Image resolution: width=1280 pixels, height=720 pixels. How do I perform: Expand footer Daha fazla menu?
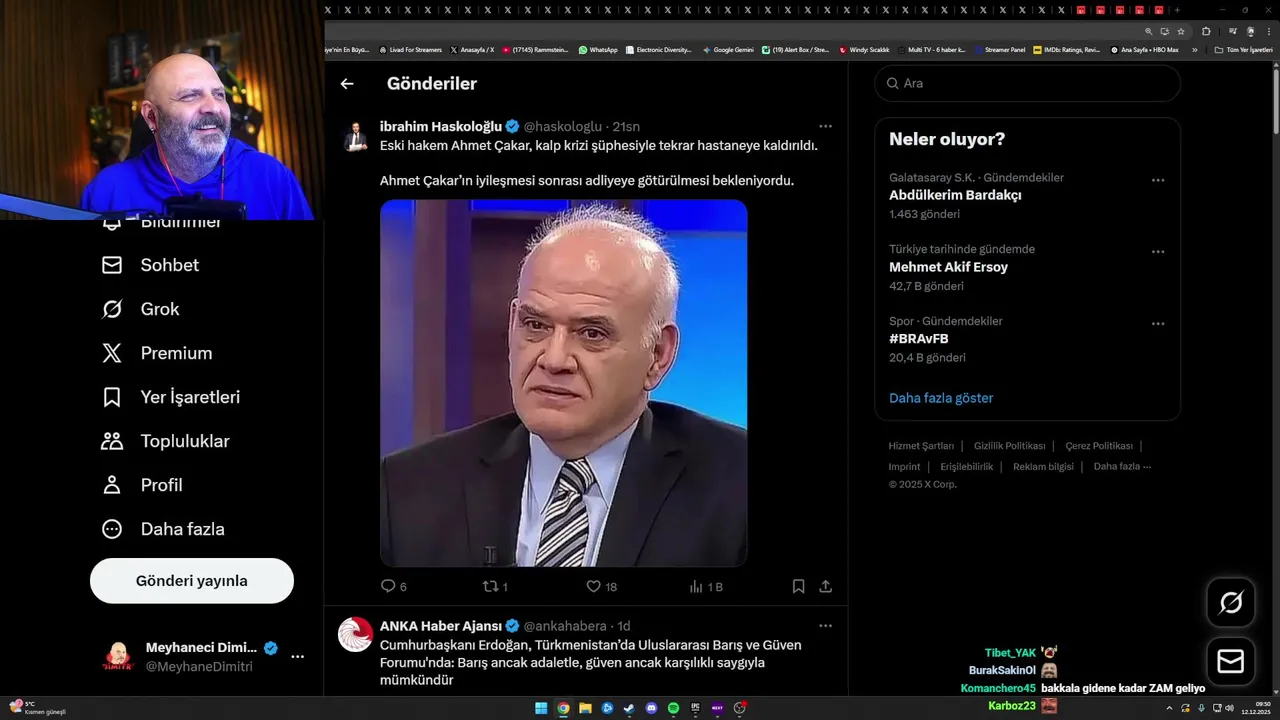pos(1122,467)
